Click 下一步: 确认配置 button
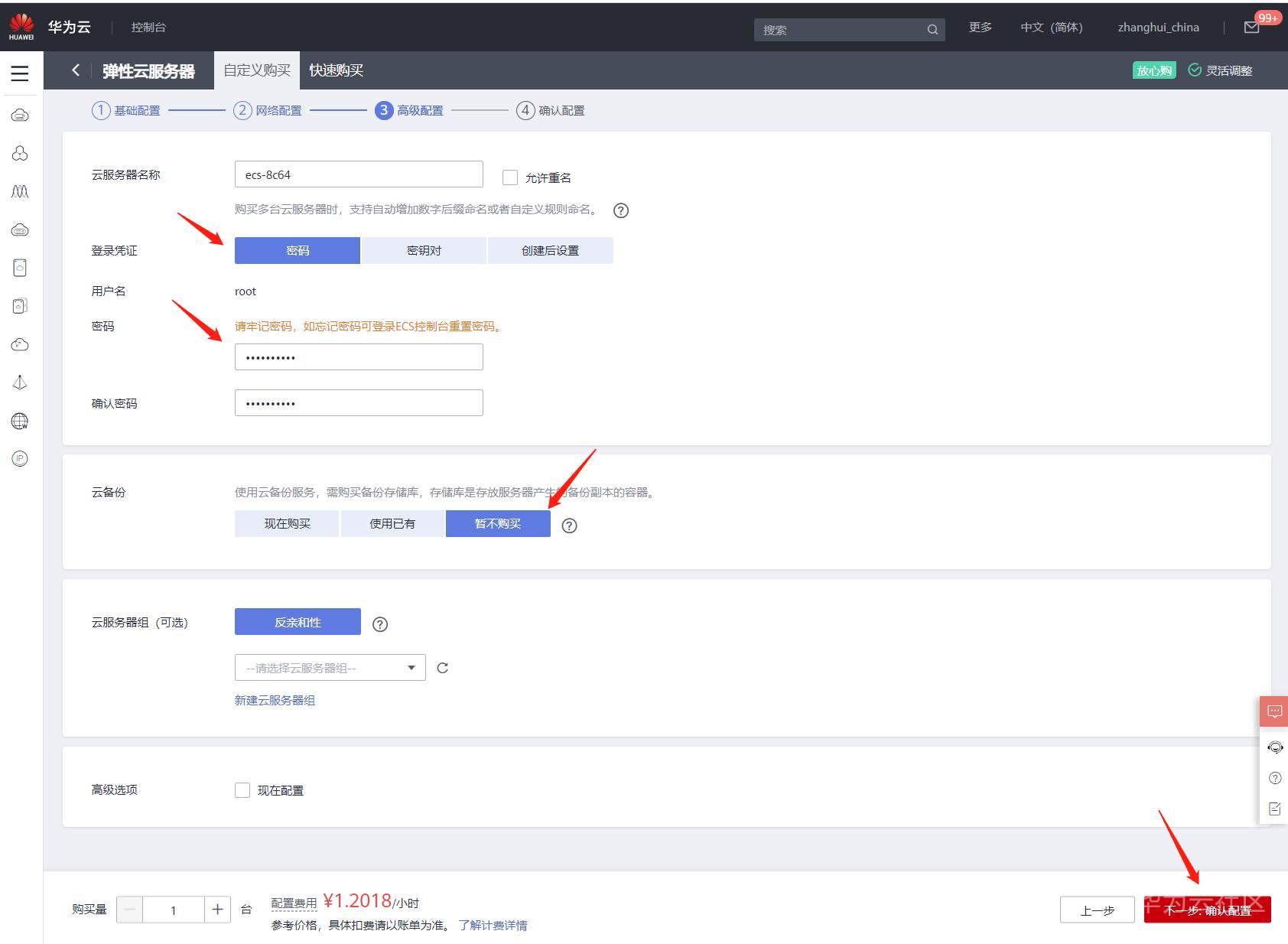 coord(1207,910)
